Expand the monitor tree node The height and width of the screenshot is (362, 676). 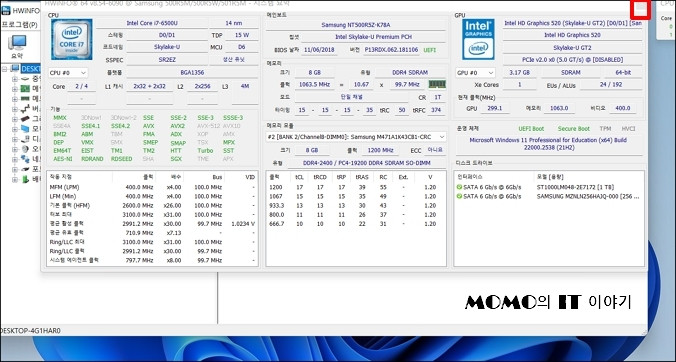pos(15,129)
